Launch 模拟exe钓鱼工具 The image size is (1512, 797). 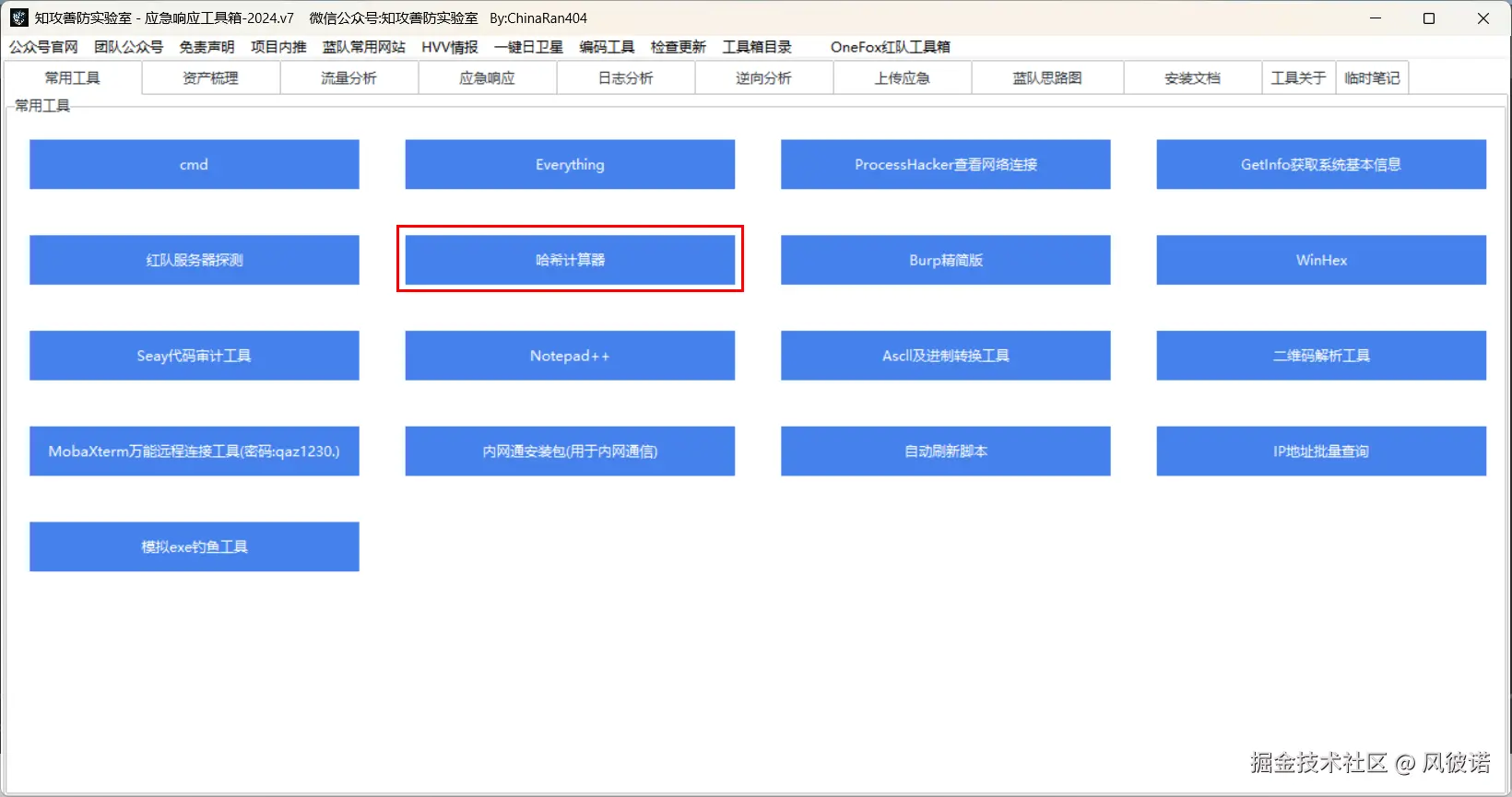click(195, 546)
